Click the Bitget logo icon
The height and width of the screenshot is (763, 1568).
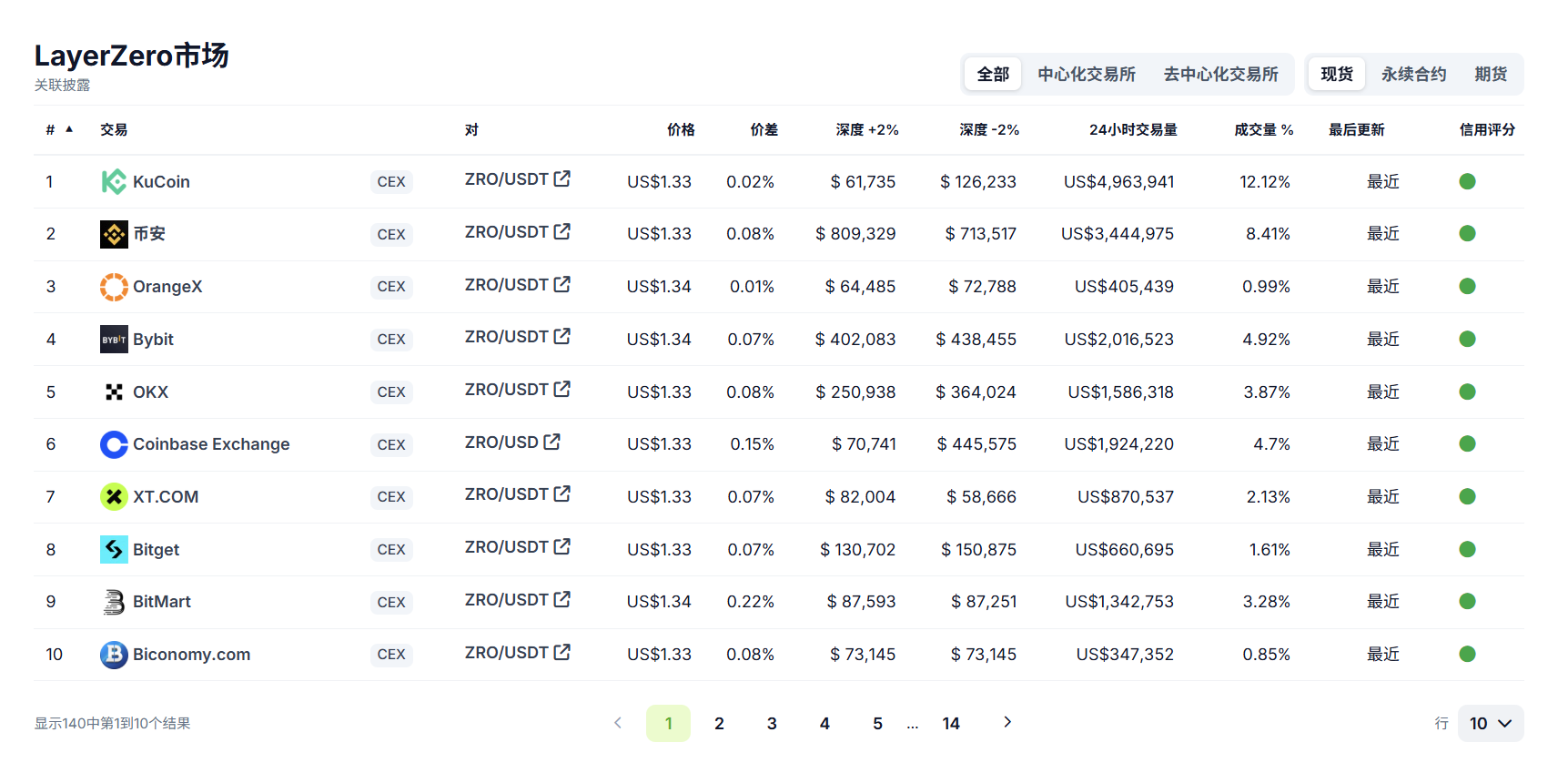pos(114,550)
